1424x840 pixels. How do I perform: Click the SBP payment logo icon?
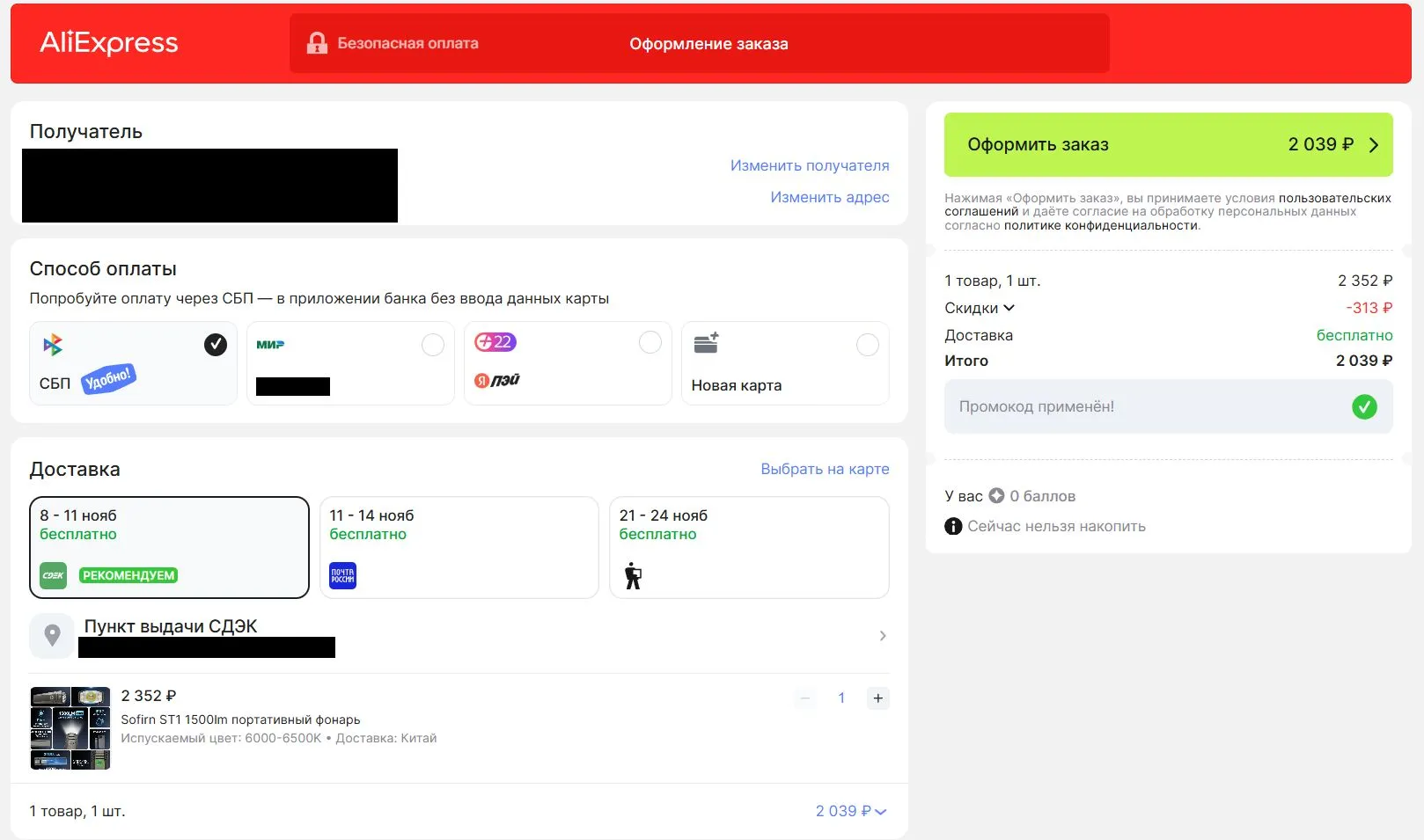[53, 345]
